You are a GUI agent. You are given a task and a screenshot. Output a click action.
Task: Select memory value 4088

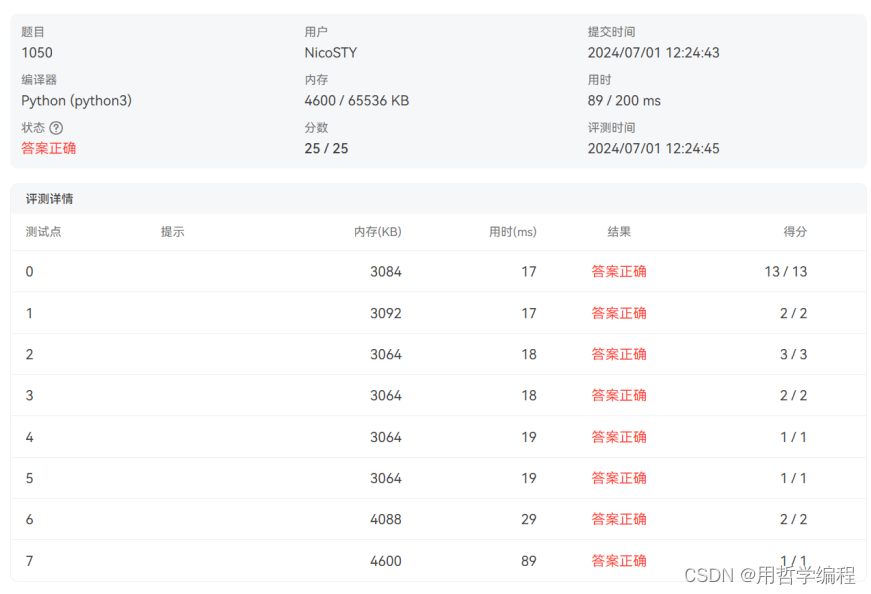click(386, 520)
